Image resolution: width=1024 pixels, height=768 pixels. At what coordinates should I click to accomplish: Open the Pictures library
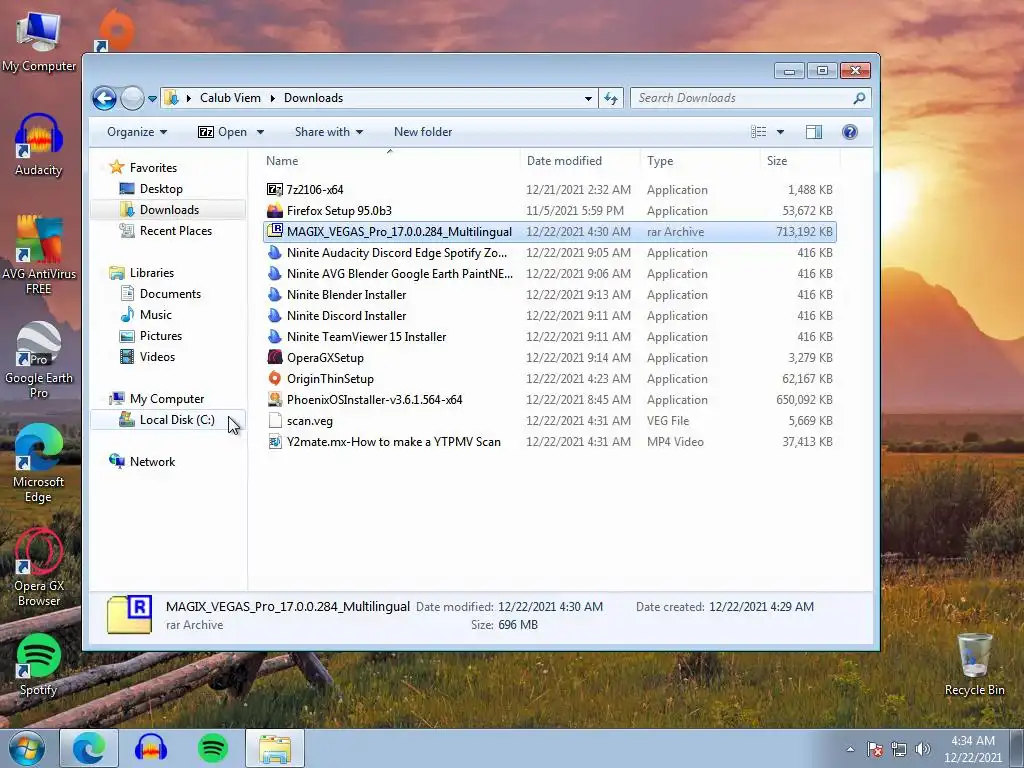click(161, 336)
